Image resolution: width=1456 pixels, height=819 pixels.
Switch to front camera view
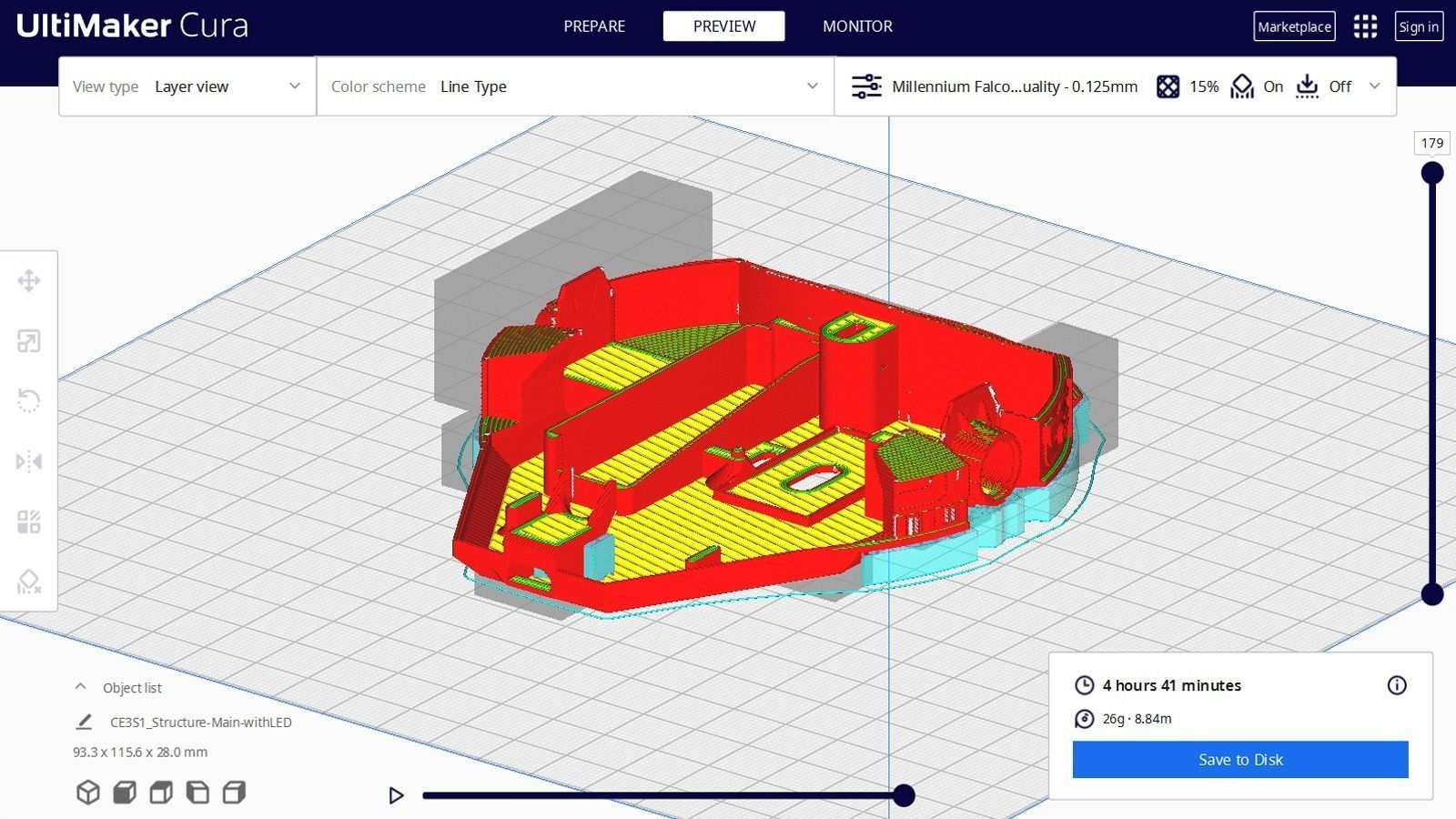point(125,793)
